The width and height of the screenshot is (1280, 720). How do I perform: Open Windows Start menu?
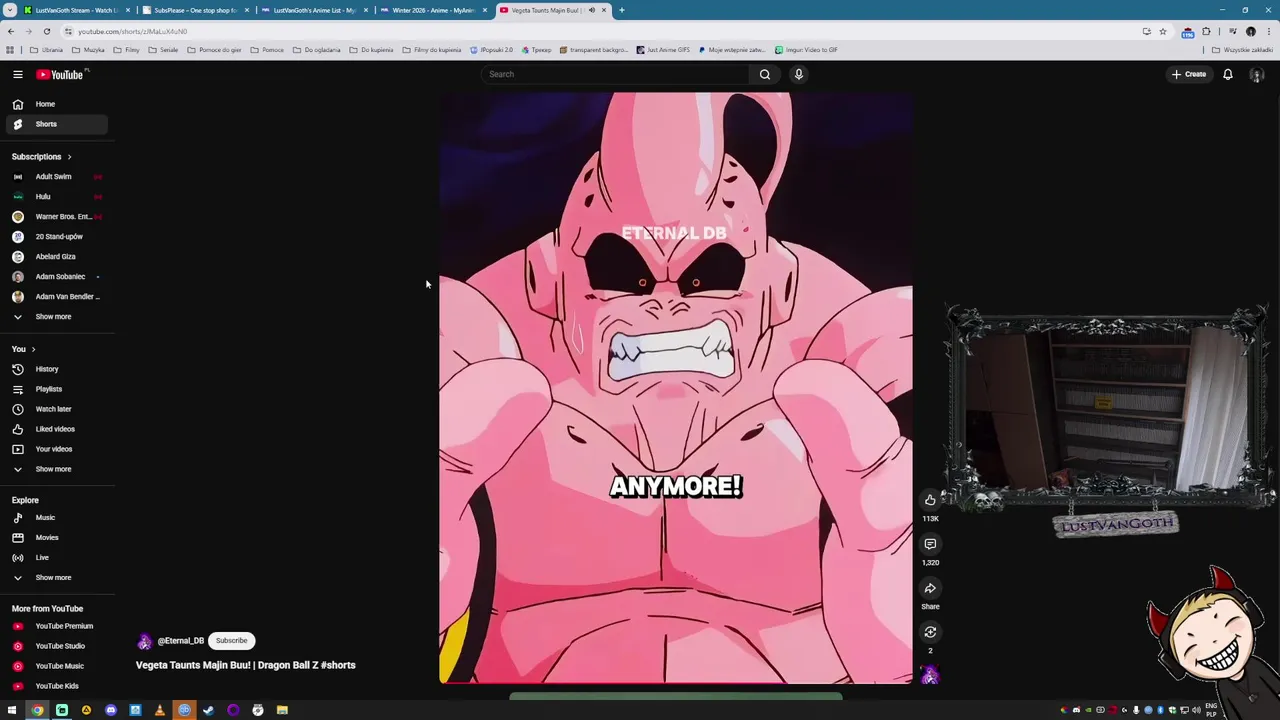click(12, 710)
